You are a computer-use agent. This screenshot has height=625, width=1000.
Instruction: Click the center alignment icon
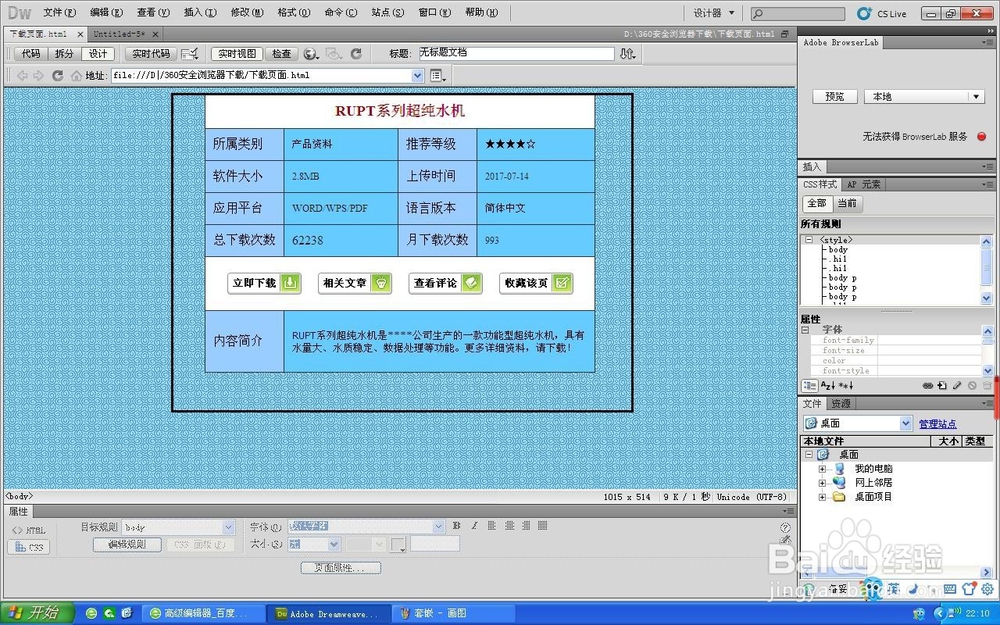coord(510,525)
